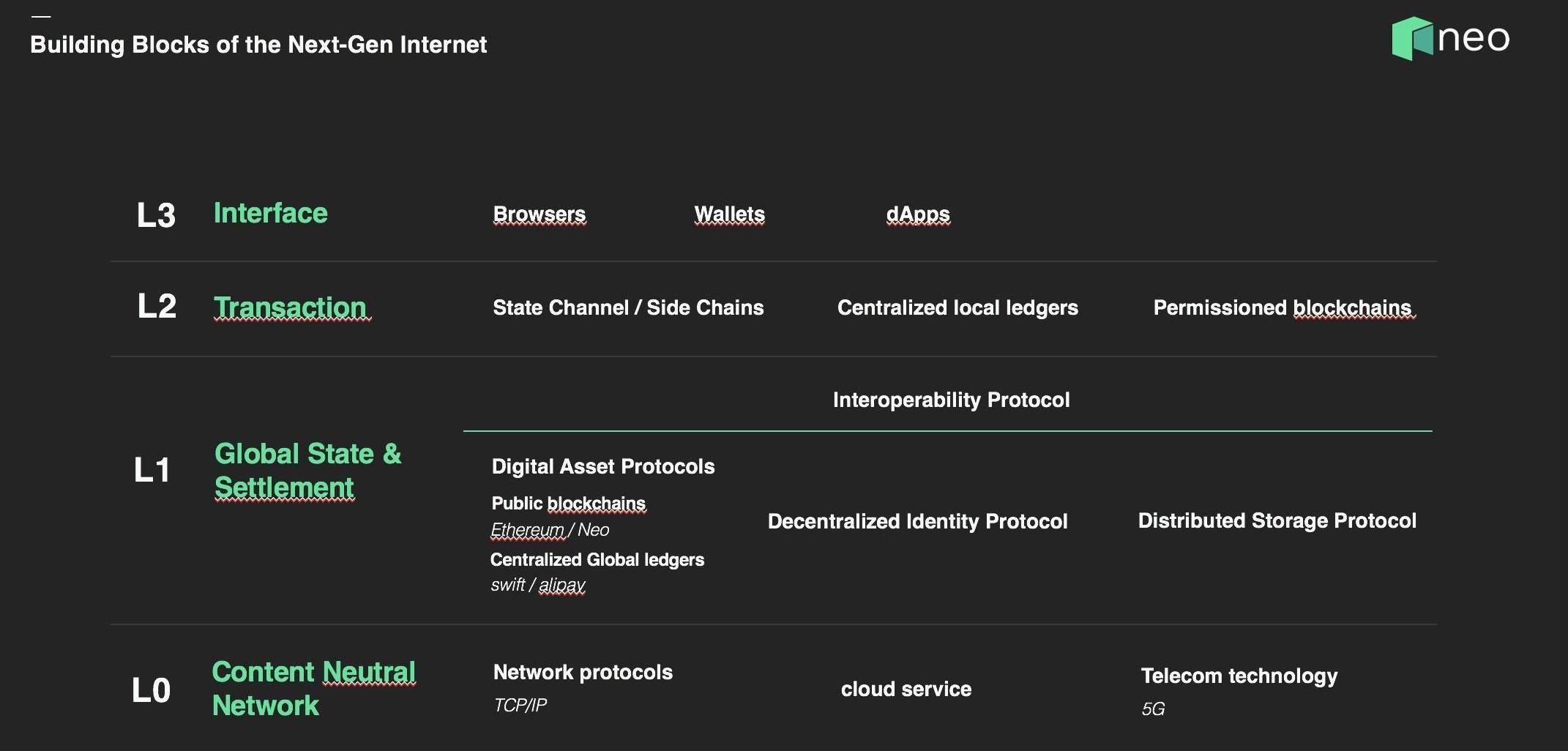Image resolution: width=1568 pixels, height=751 pixels.
Task: Select the 'Wallets' label
Action: point(729,214)
